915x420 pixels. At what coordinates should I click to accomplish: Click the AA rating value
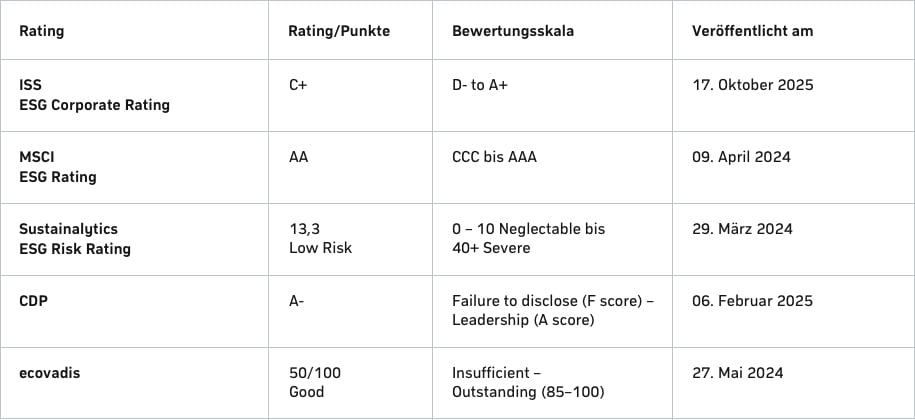298,157
